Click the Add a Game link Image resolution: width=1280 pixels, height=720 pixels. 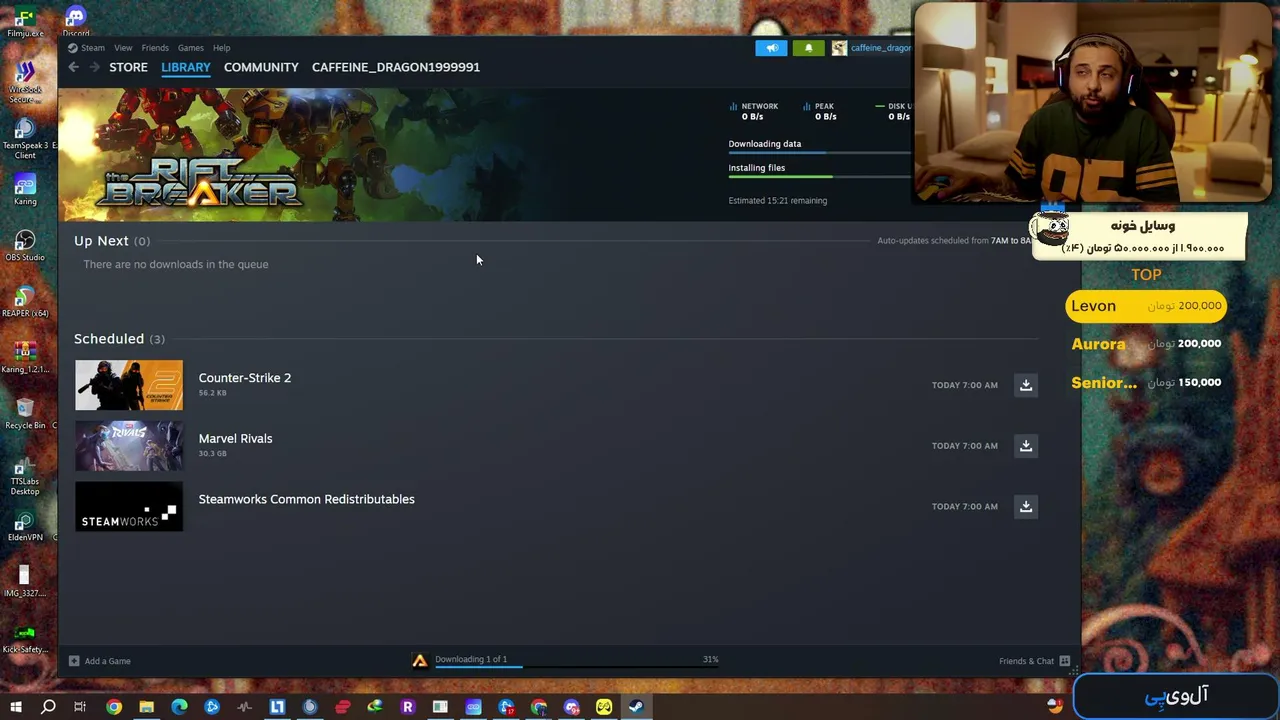pyautogui.click(x=108, y=661)
